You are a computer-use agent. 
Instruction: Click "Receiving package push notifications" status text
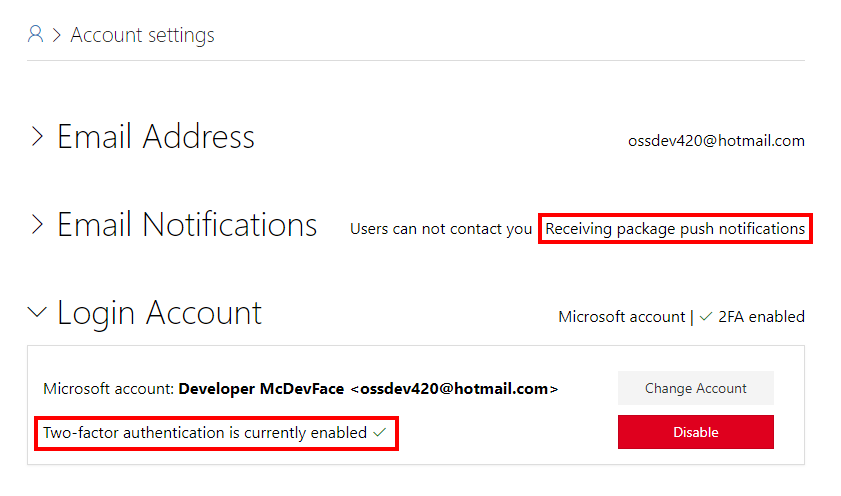point(674,229)
